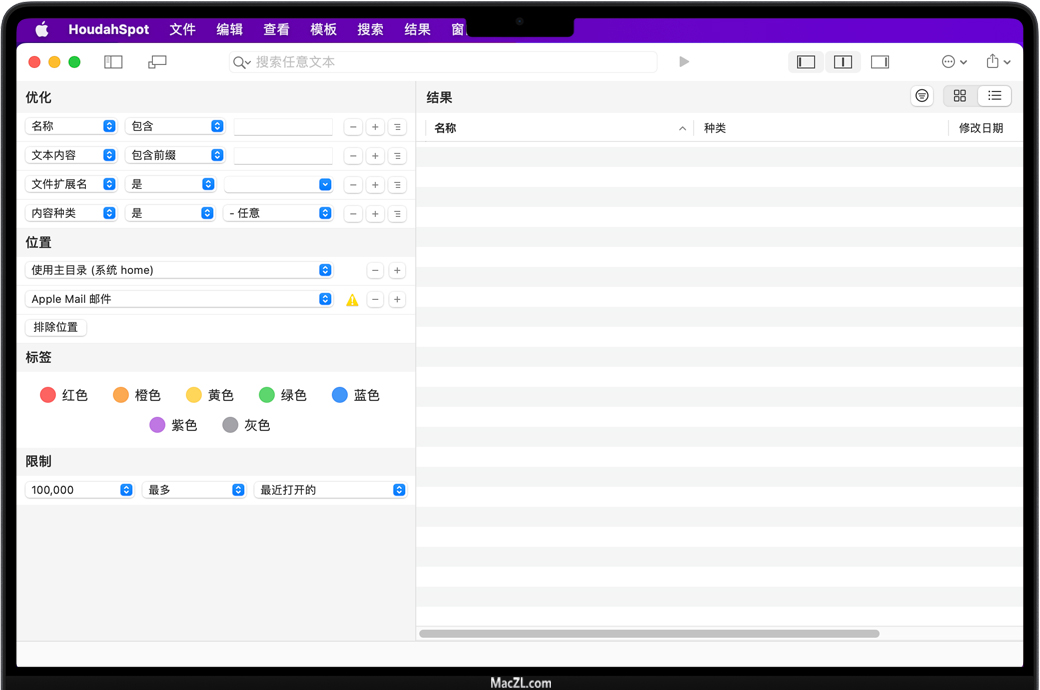Switch results to list view
The height and width of the screenshot is (690, 1040).
pos(995,96)
